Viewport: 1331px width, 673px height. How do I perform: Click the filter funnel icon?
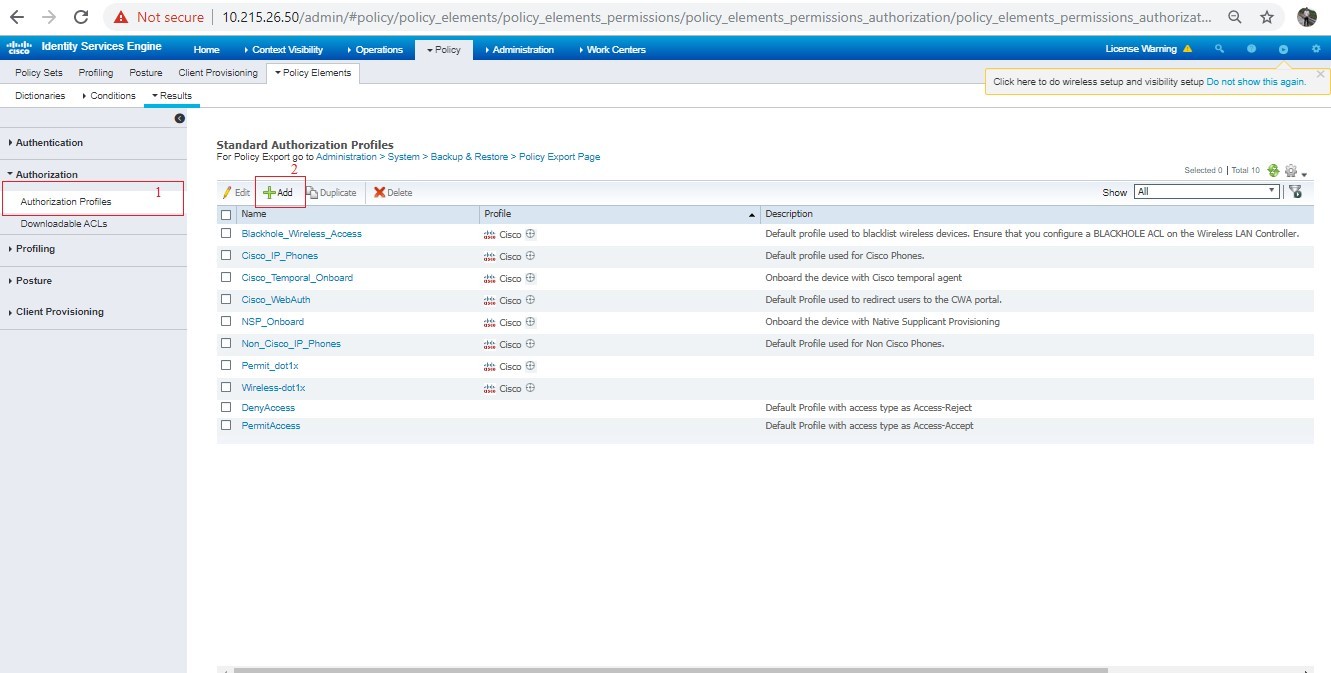pos(1295,192)
